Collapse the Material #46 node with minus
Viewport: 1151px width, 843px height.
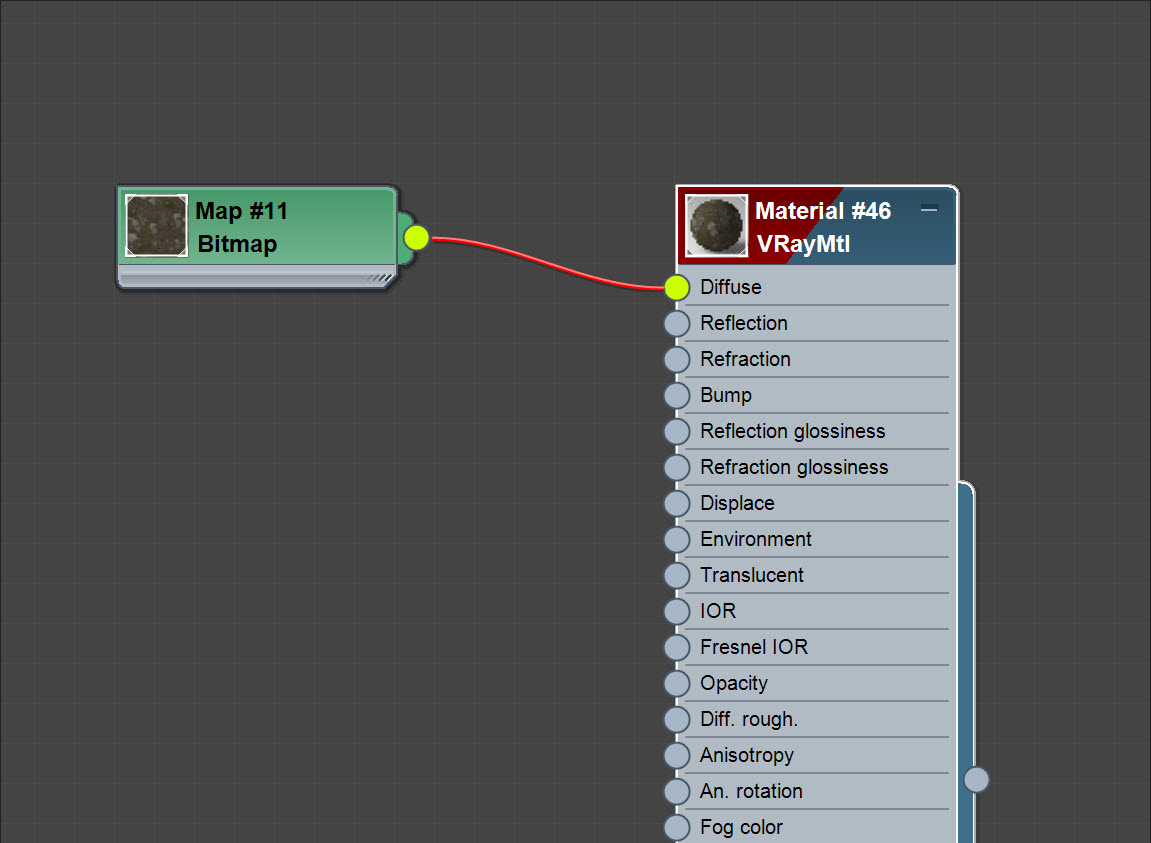(x=929, y=209)
